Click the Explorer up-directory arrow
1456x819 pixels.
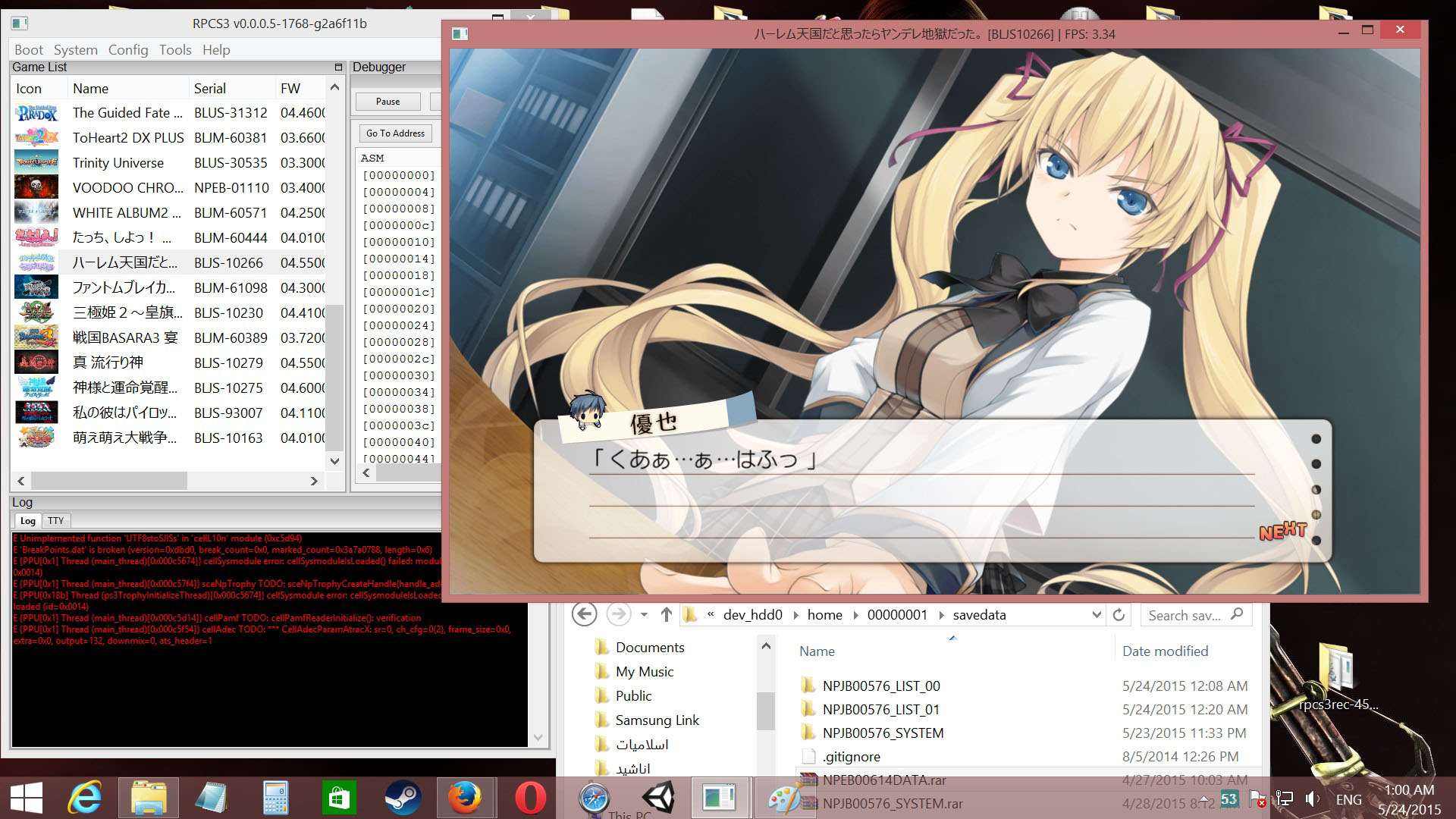point(666,614)
